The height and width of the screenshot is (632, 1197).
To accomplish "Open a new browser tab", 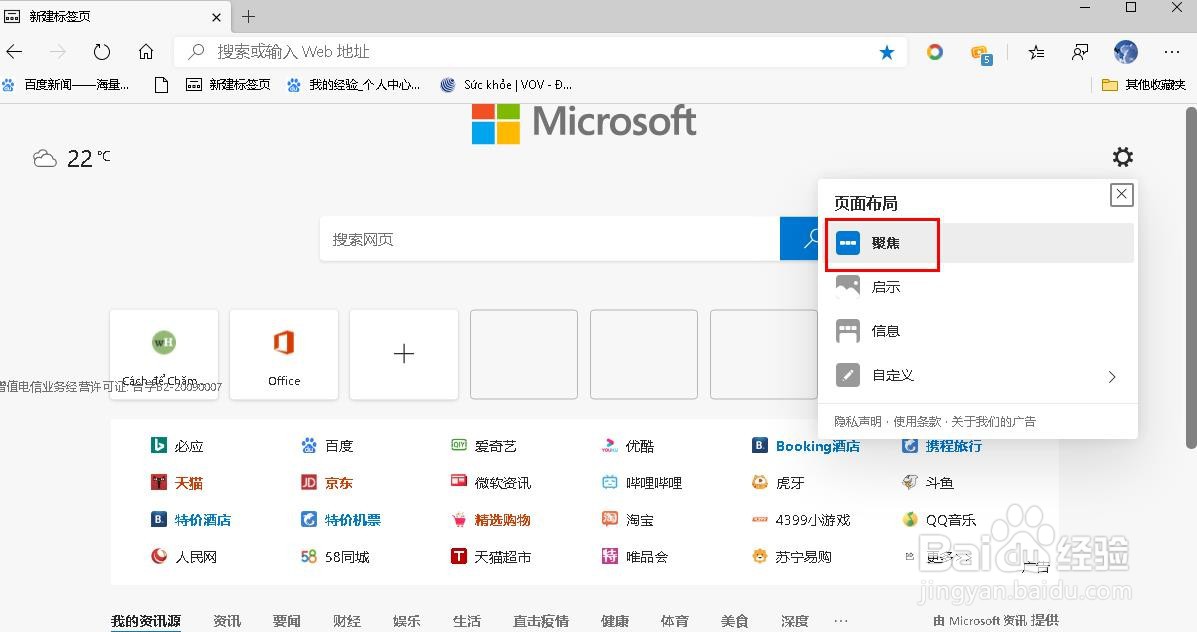I will coord(248,16).
